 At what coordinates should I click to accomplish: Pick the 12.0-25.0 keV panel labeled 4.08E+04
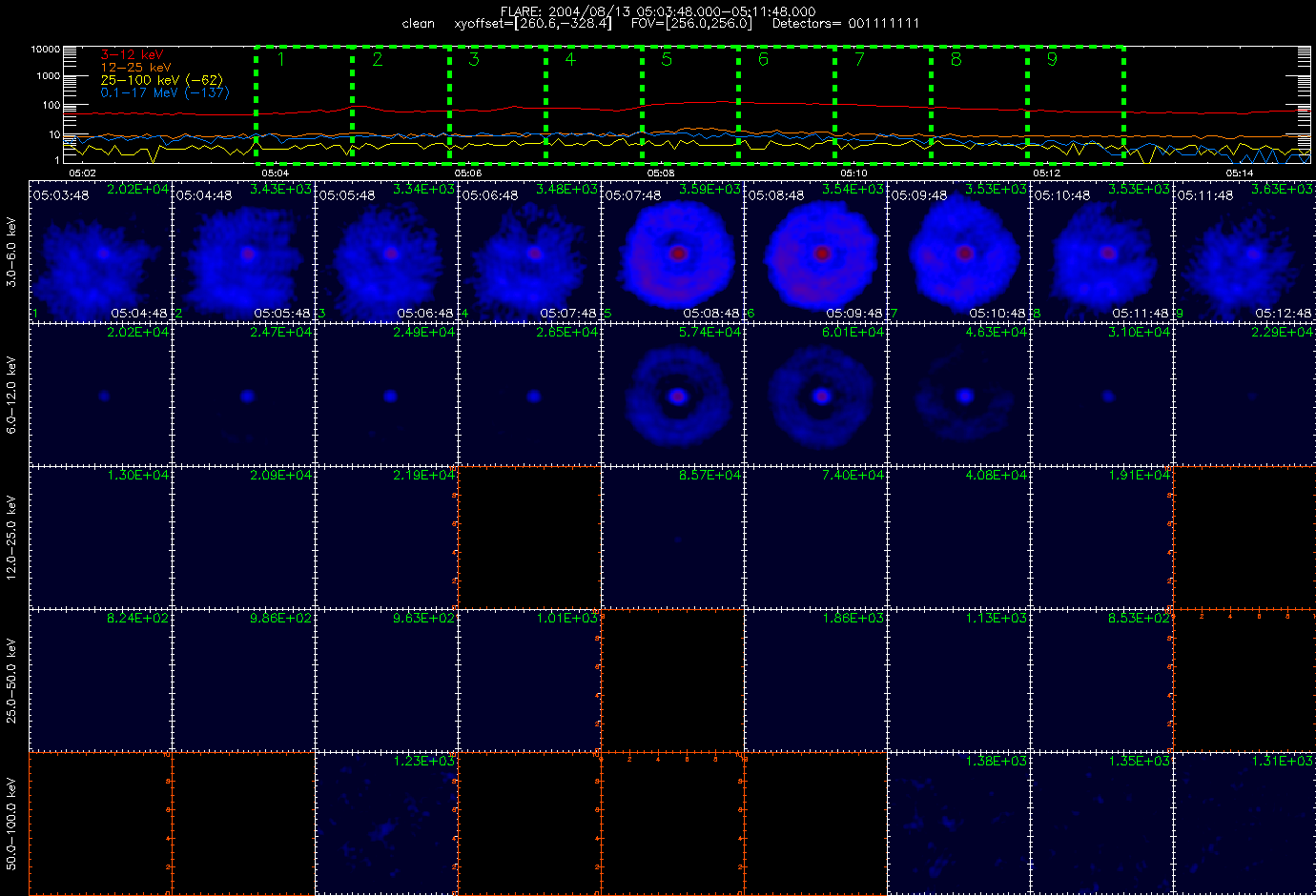(958, 537)
